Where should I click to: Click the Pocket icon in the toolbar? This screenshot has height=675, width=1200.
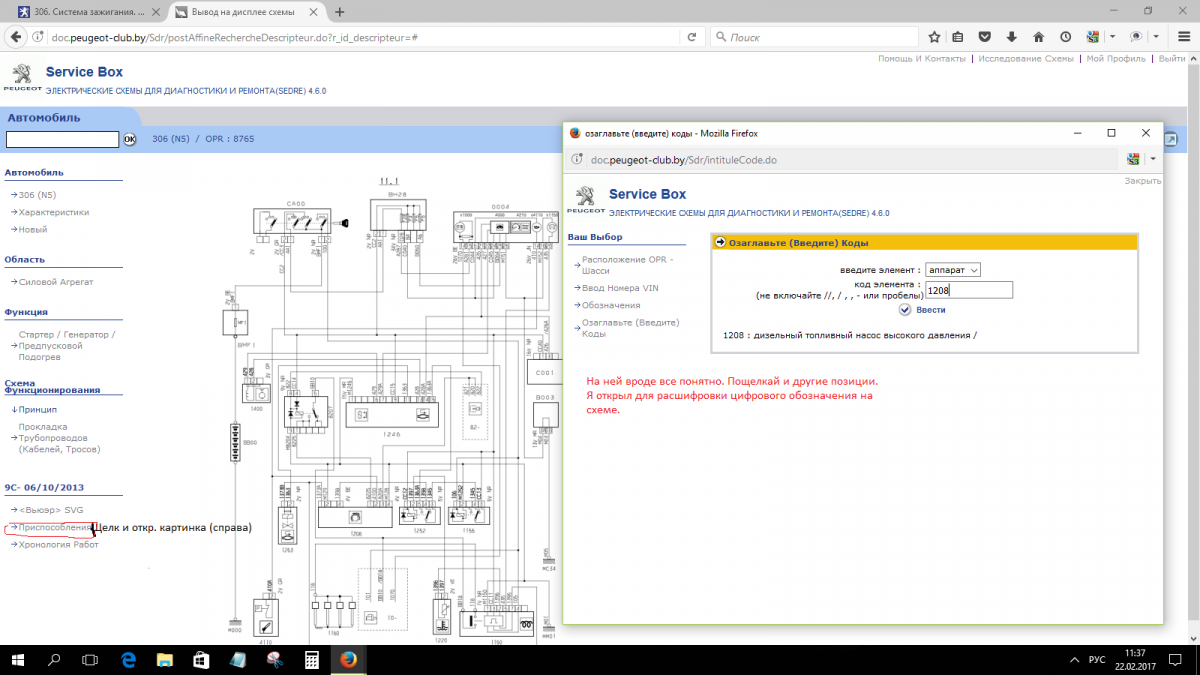(x=985, y=37)
